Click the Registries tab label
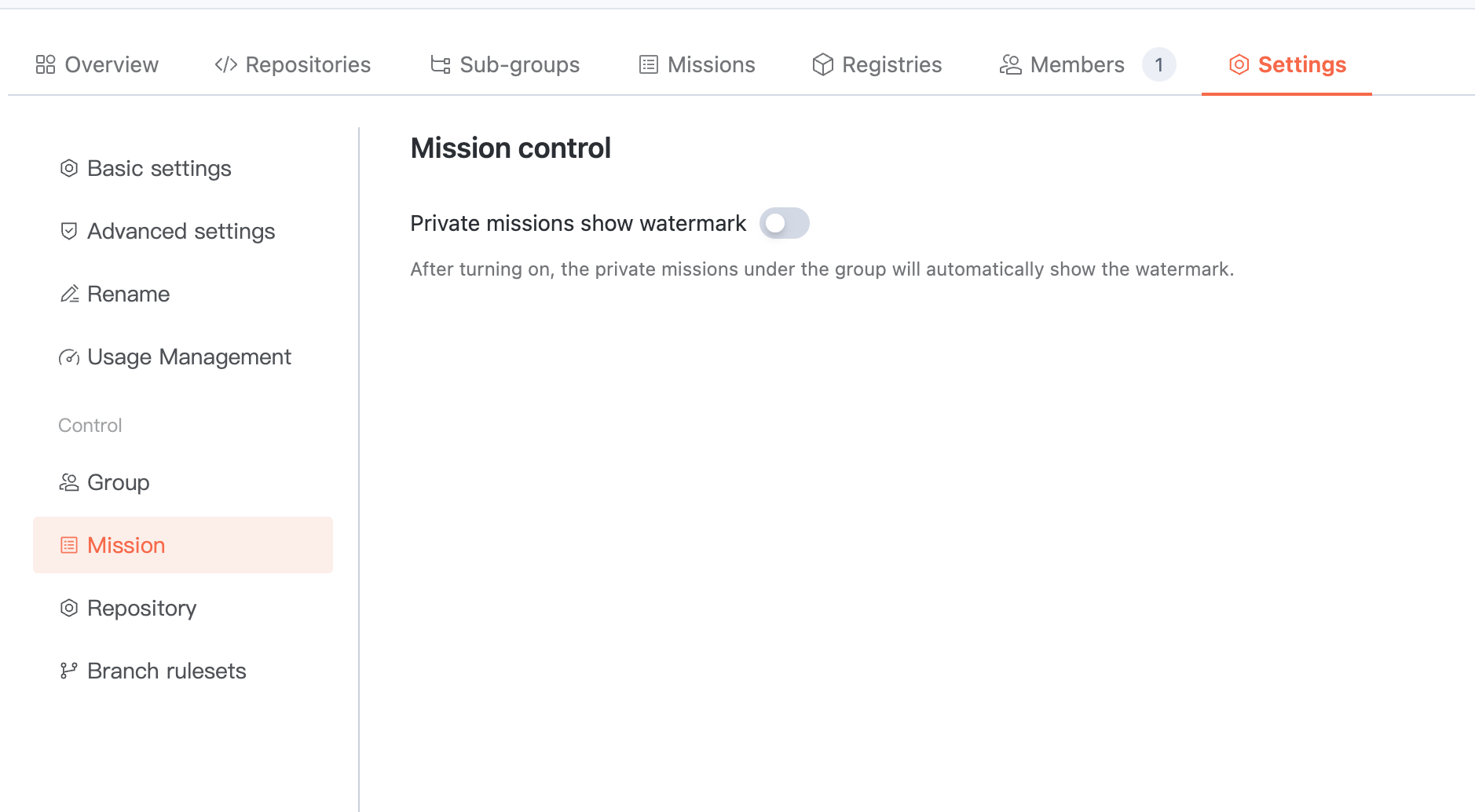The image size is (1475, 812). click(x=891, y=64)
